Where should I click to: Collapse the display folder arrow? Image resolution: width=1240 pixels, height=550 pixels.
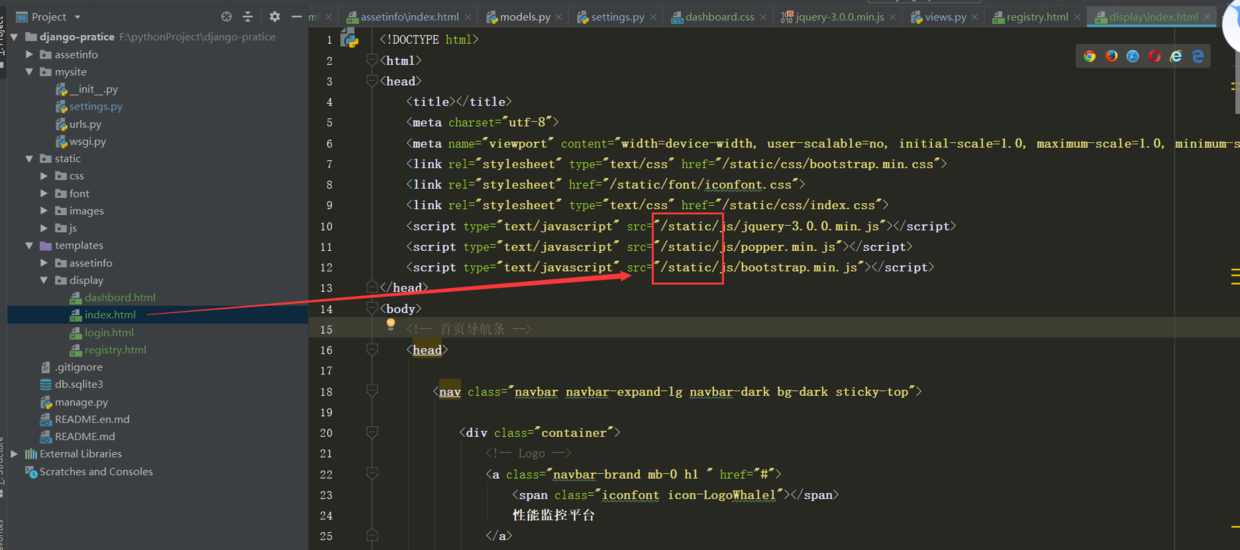click(44, 281)
